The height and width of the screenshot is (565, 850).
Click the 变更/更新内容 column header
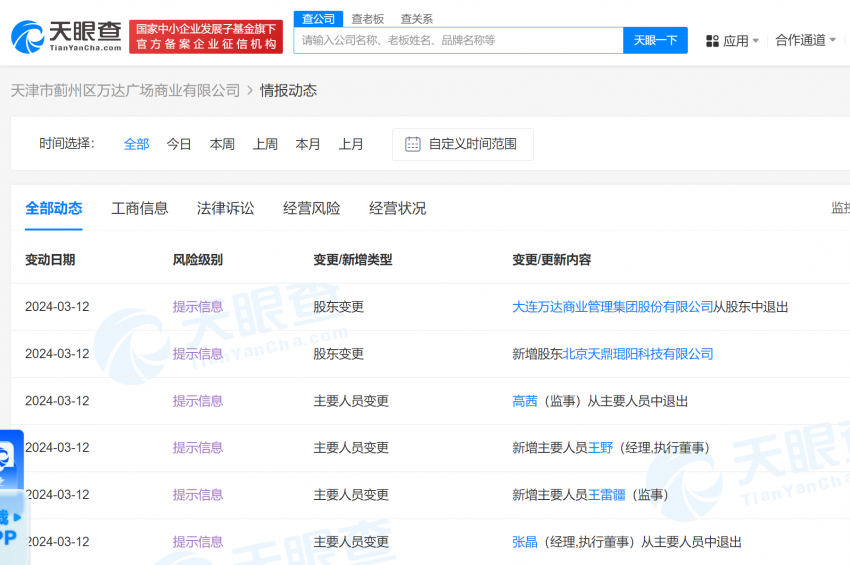[552, 260]
